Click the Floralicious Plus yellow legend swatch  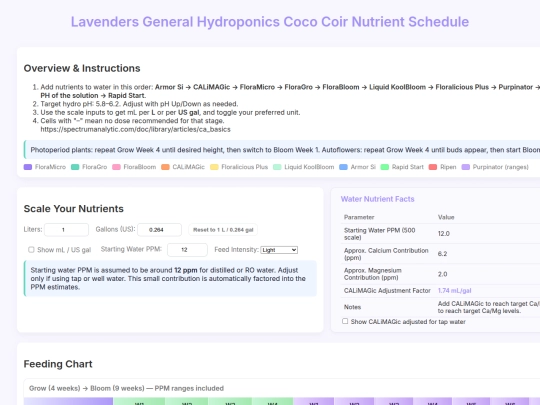tap(214, 167)
